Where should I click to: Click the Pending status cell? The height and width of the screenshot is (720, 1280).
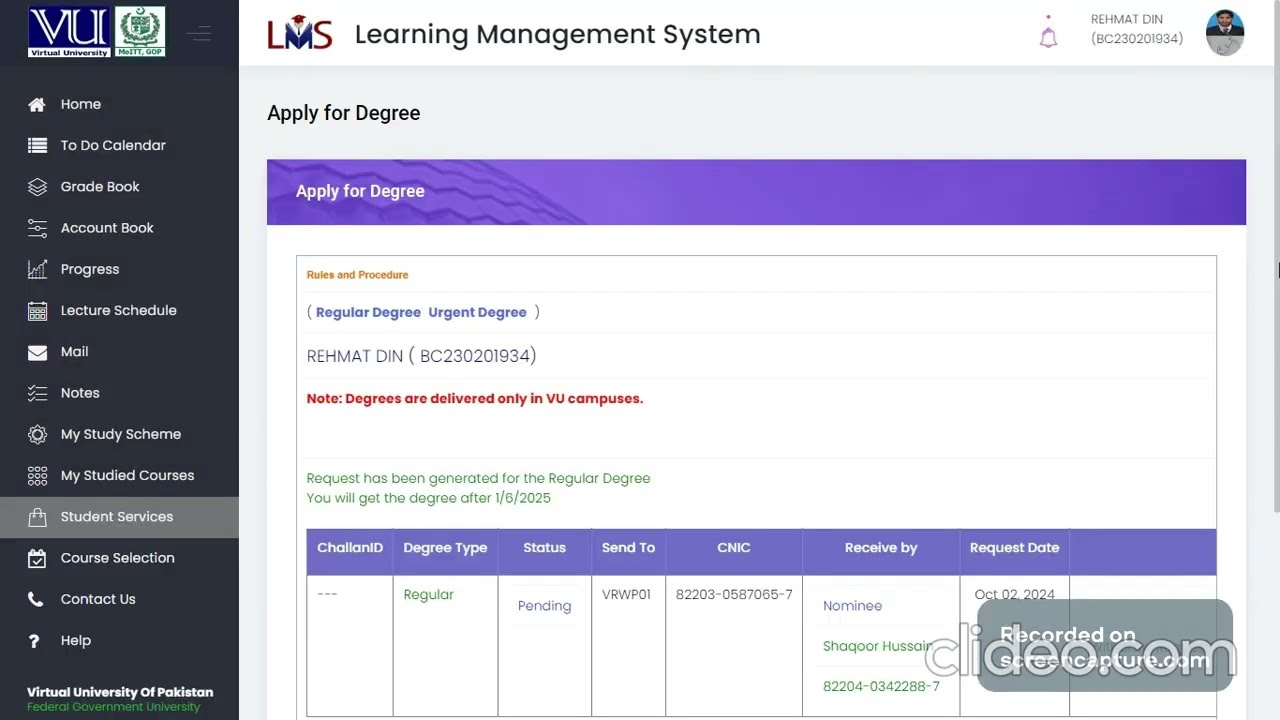point(544,606)
